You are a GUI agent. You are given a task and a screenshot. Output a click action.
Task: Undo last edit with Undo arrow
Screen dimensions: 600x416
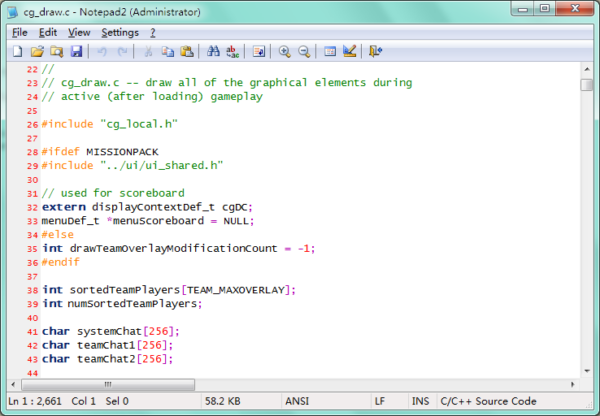click(102, 51)
